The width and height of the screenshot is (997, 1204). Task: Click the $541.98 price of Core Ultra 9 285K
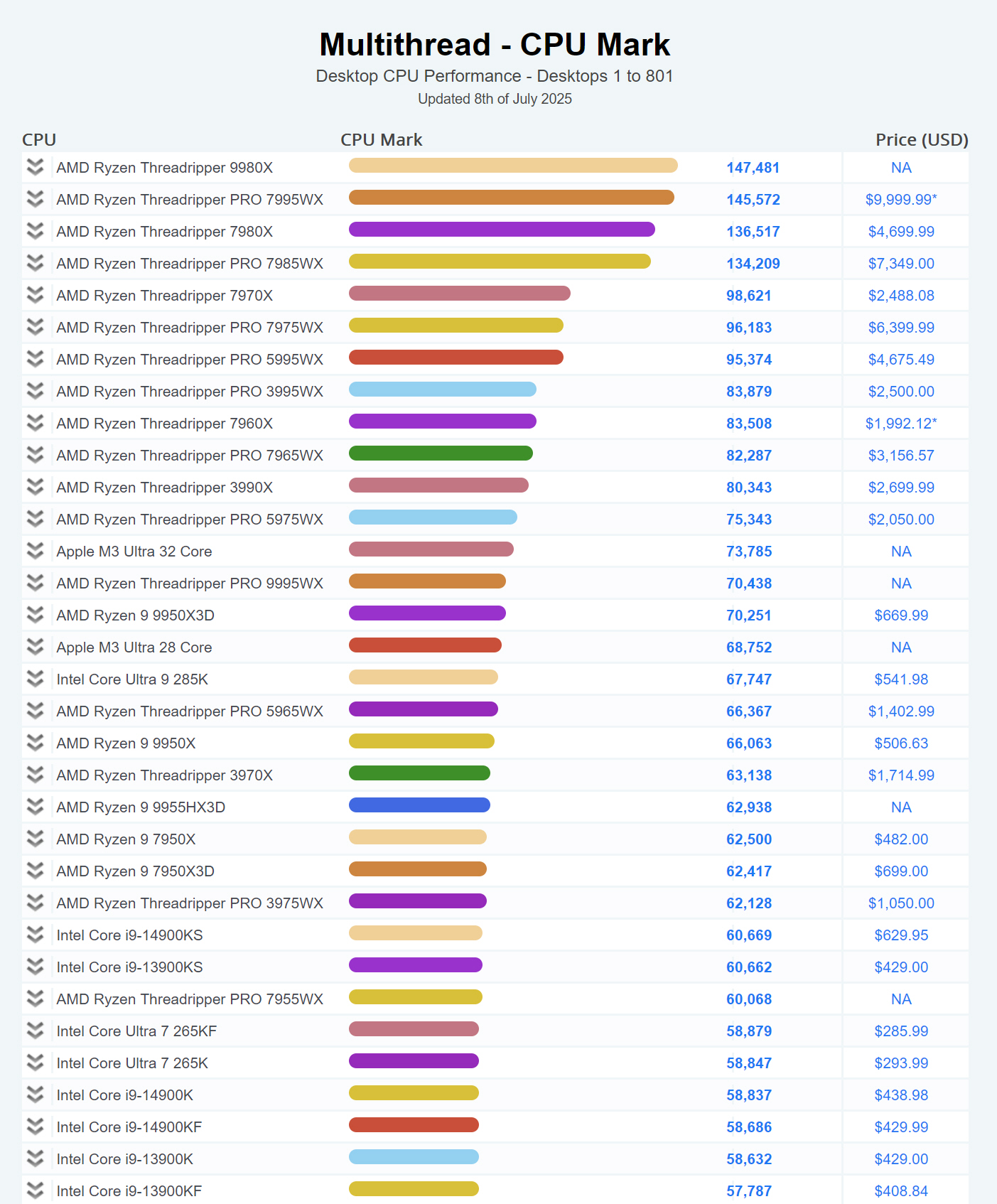pyautogui.click(x=900, y=679)
